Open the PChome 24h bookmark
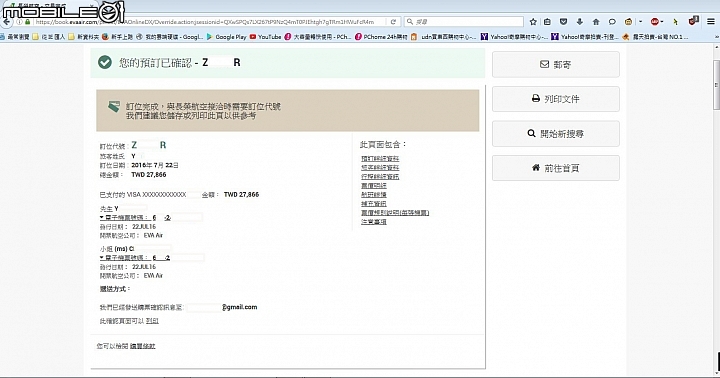 [382, 37]
